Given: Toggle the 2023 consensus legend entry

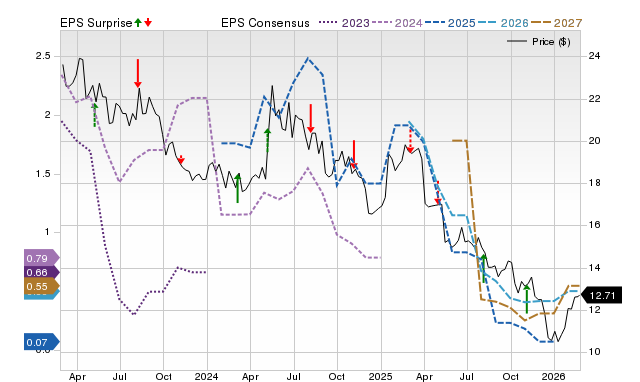Looking at the screenshot, I should [x=344, y=23].
